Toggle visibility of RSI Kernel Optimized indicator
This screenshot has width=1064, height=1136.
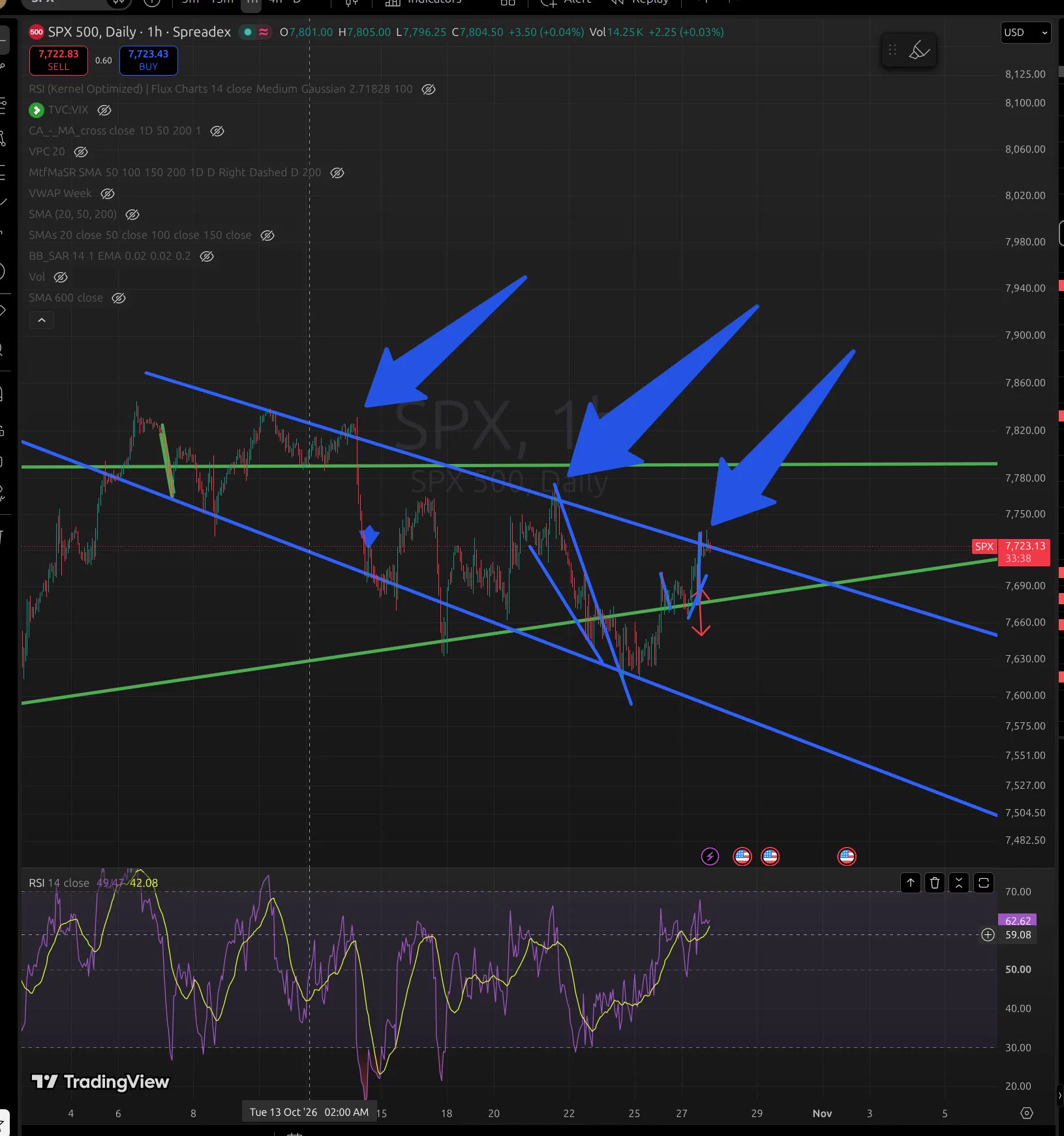[x=429, y=89]
